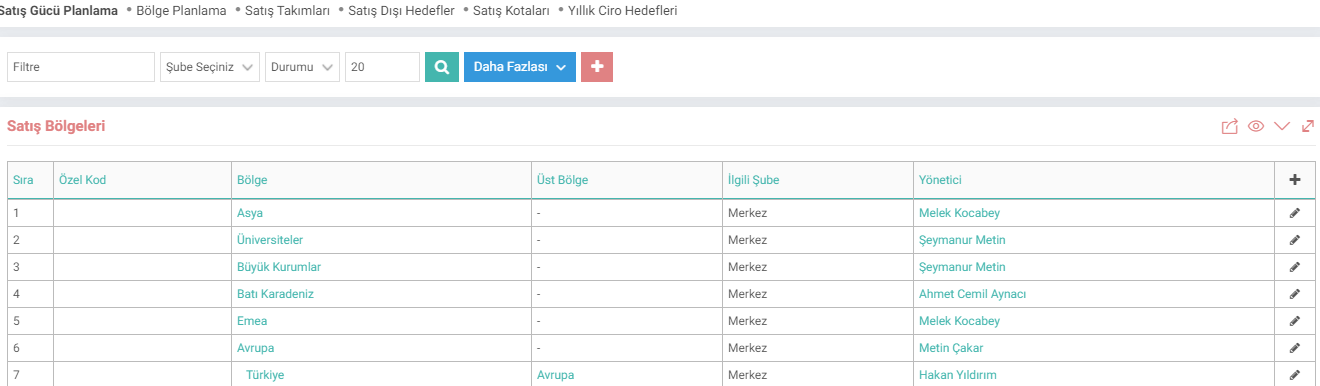Screen dimensions: 1320x386
Task: Open the Üniversiteler region link
Action: coord(270,240)
